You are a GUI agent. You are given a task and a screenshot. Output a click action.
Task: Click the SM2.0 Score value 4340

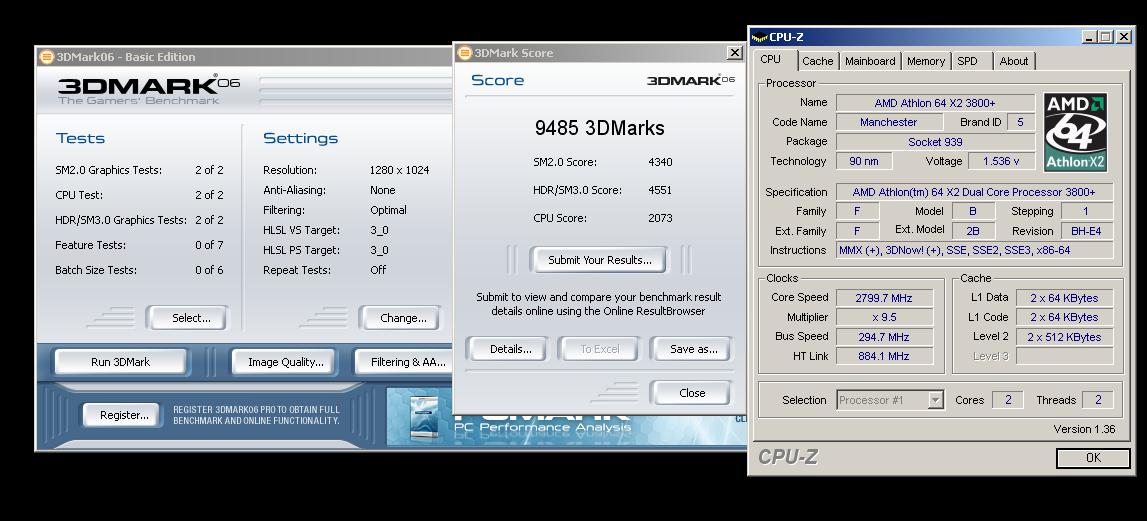click(x=660, y=162)
